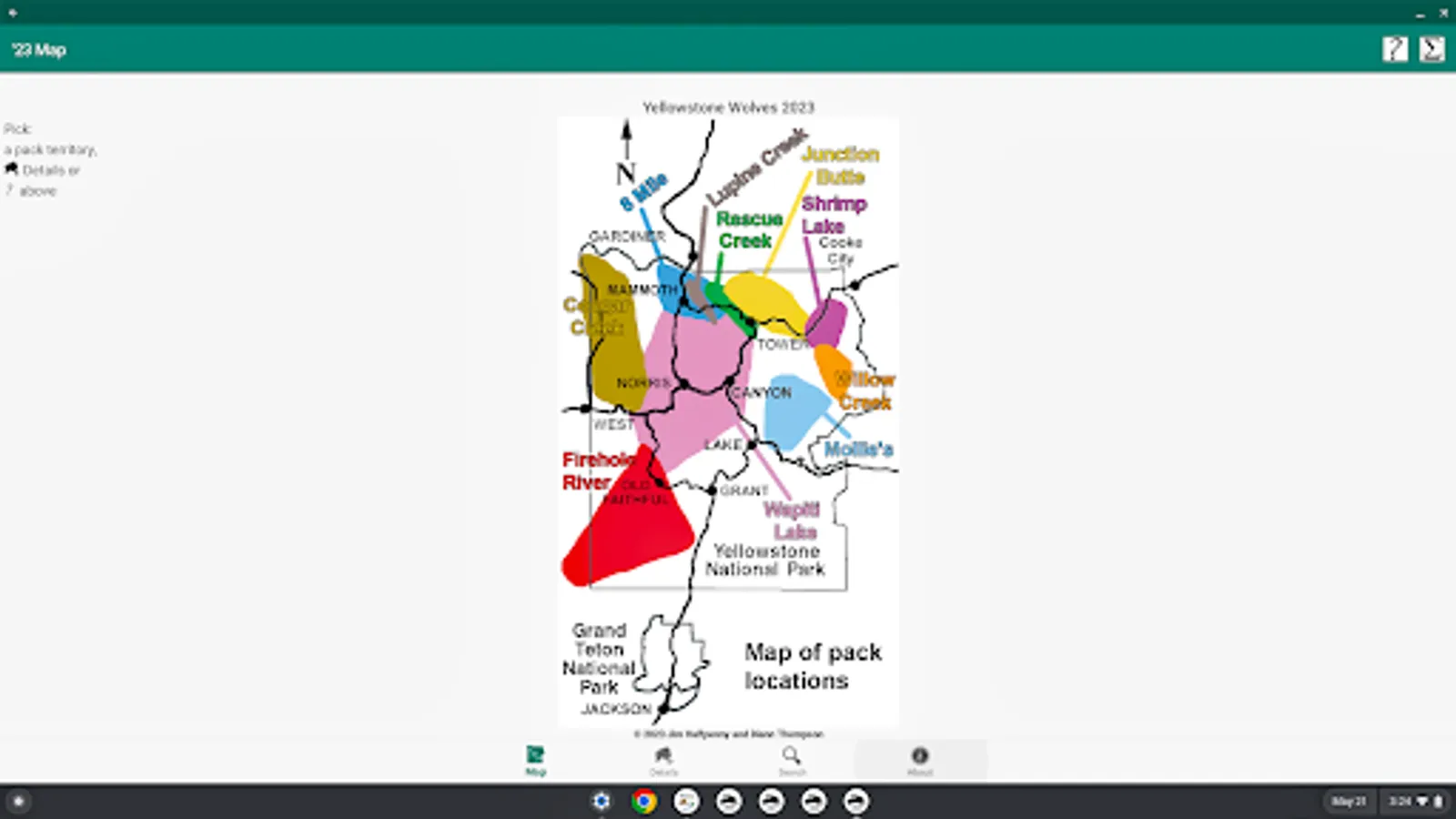Click the "Shrimp Lake" pack label
This screenshot has height=819, width=1456.
(834, 215)
